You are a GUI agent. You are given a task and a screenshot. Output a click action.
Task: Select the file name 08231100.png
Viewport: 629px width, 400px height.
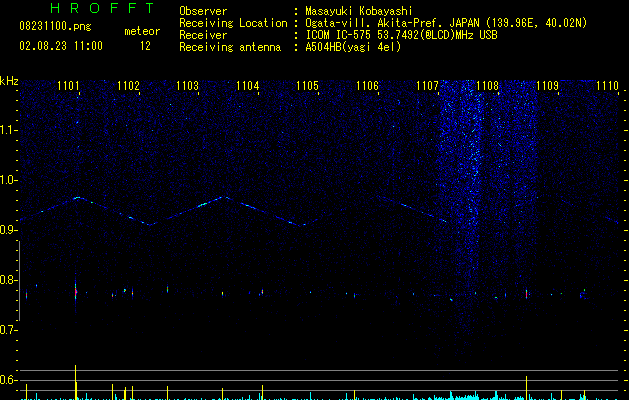point(55,26)
